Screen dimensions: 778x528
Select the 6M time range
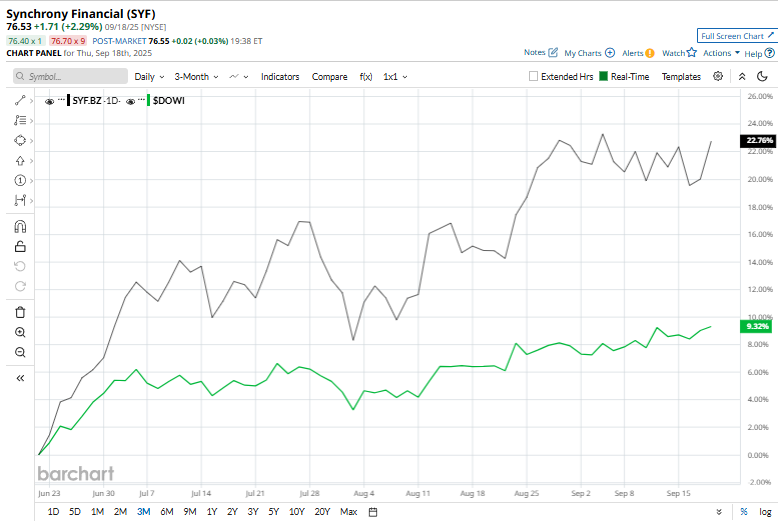167,512
